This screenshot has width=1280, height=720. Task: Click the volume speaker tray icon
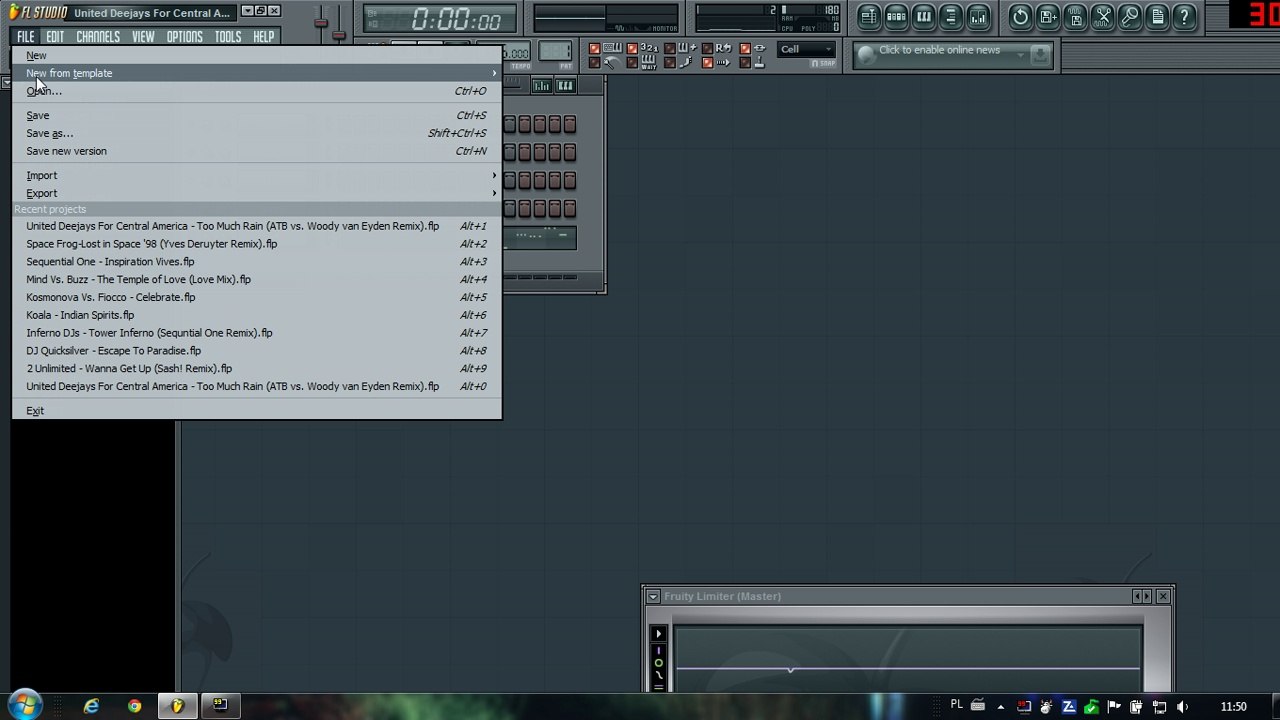click(x=1182, y=707)
